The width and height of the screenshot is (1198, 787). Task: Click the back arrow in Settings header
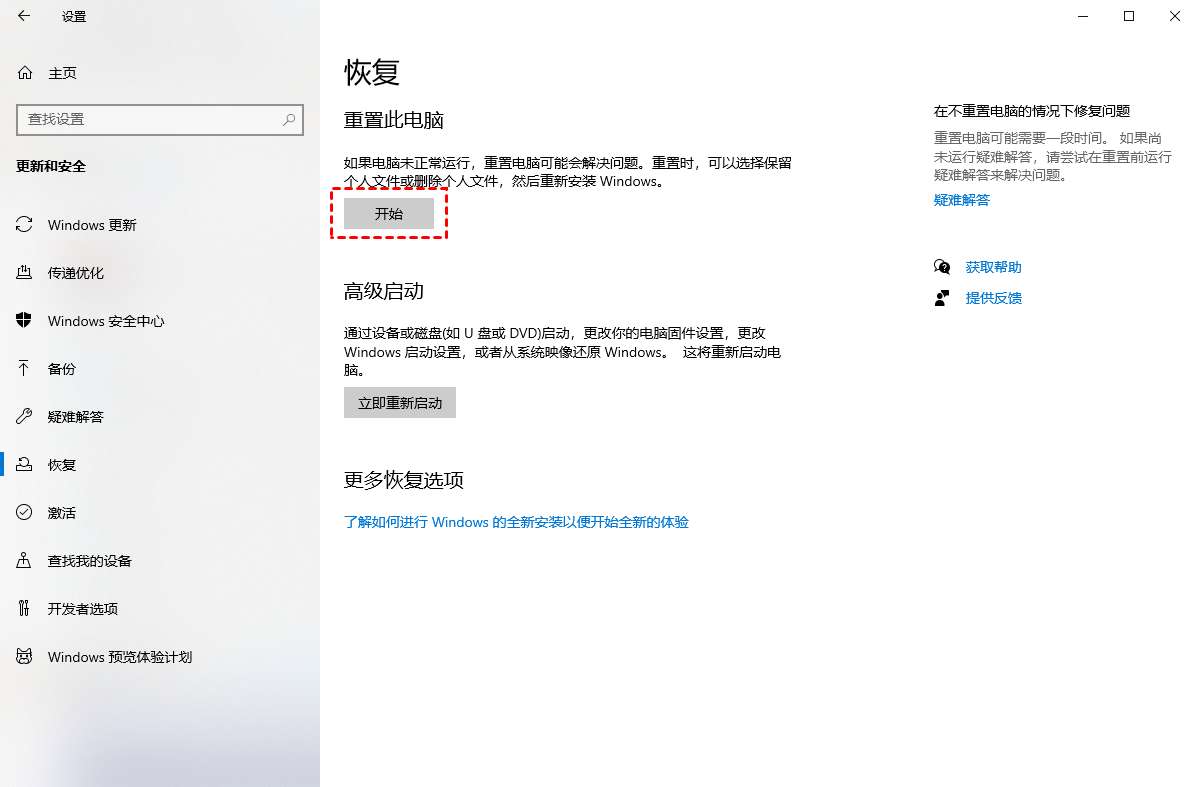pyautogui.click(x=24, y=16)
